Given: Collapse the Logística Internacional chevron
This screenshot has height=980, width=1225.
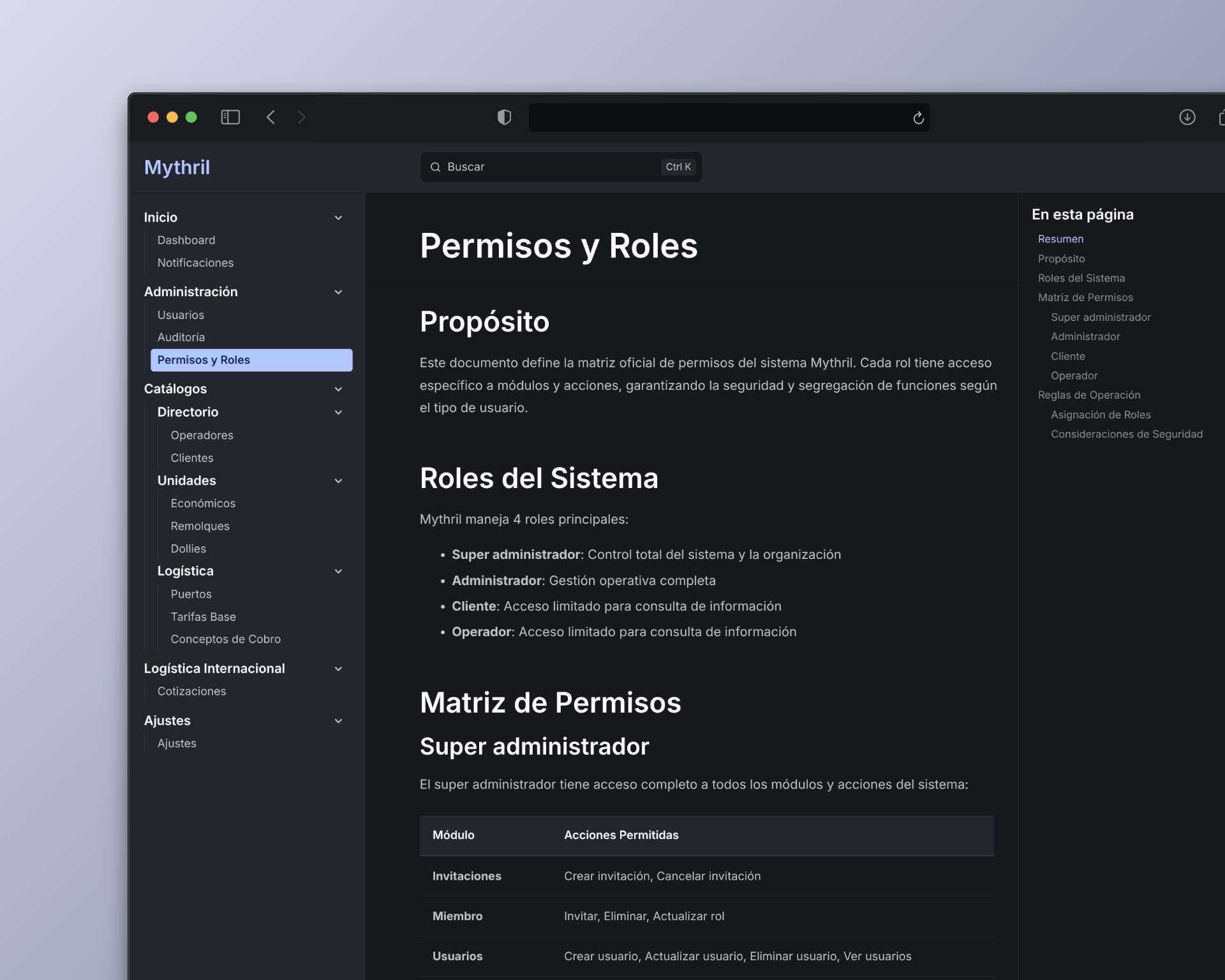Looking at the screenshot, I should pos(339,669).
